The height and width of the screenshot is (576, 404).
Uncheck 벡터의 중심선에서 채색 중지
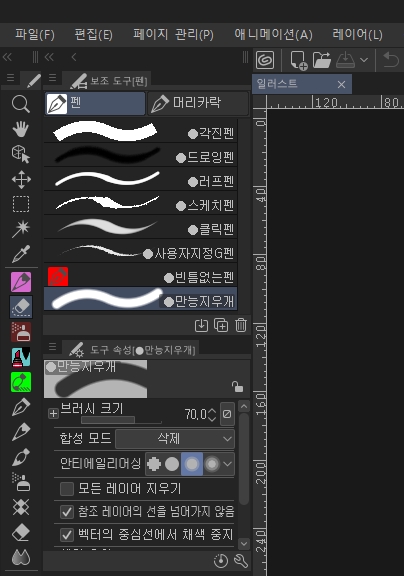(67, 535)
